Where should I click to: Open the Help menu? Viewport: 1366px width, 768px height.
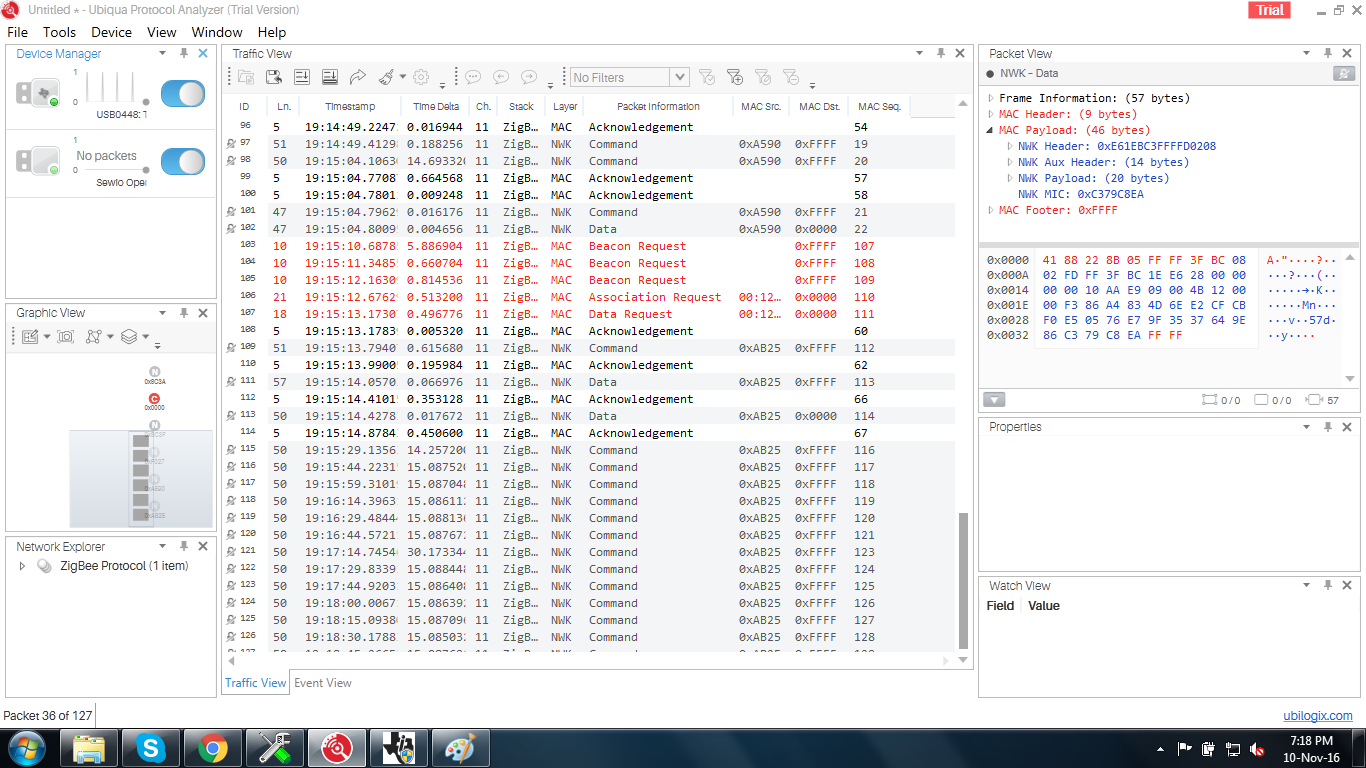(272, 32)
